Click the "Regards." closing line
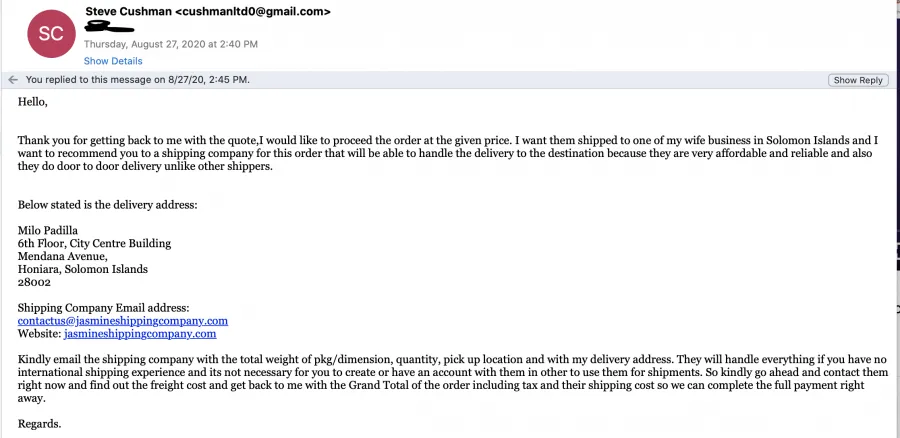 [40, 424]
